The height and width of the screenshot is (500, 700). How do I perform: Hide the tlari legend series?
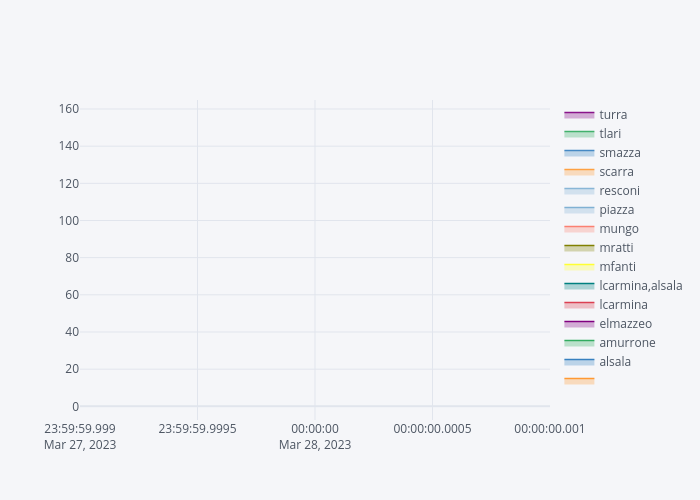tap(610, 134)
